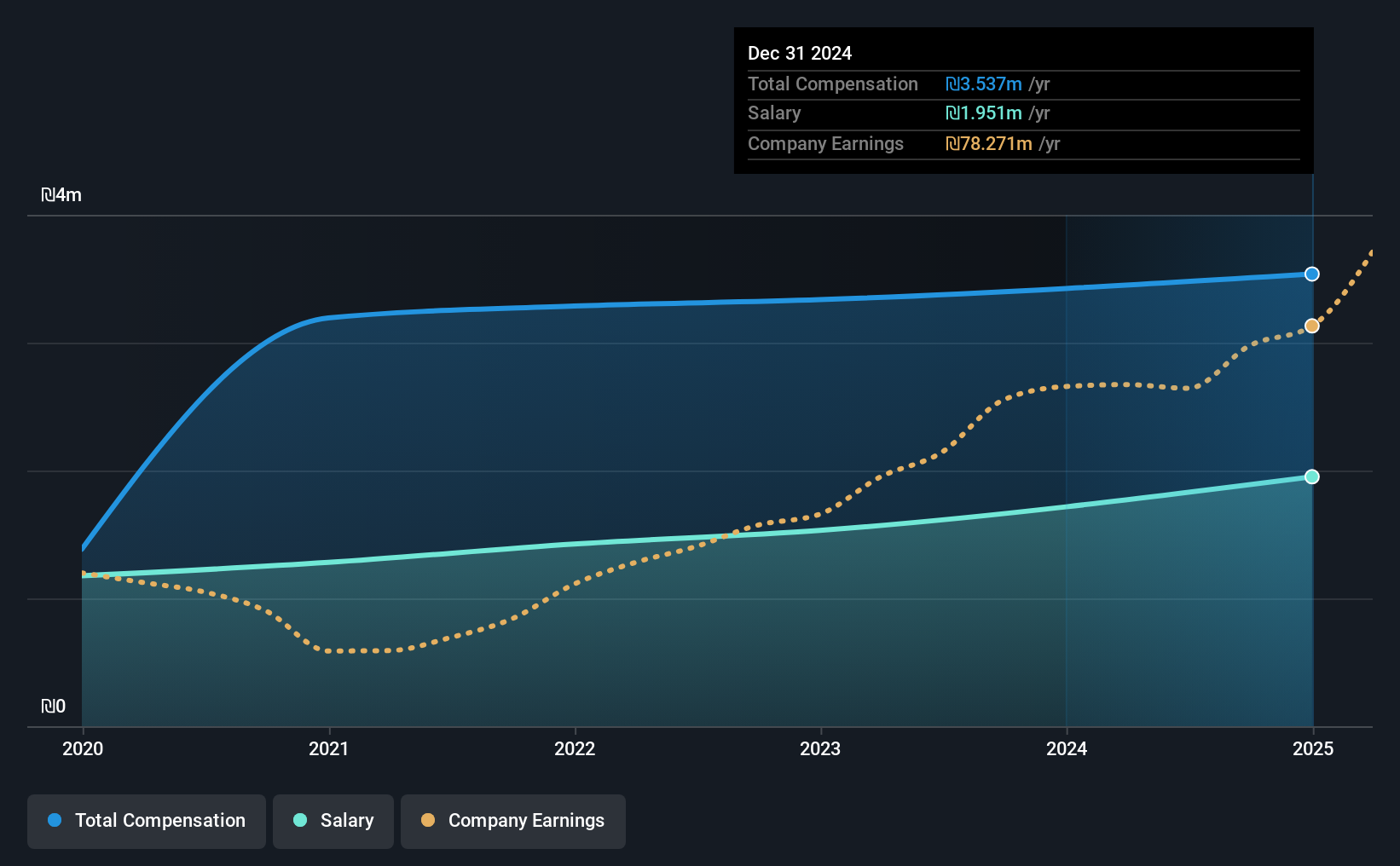Screen dimensions: 1400x866
Task: Click the 2022 x-axis label
Action: click(x=575, y=748)
